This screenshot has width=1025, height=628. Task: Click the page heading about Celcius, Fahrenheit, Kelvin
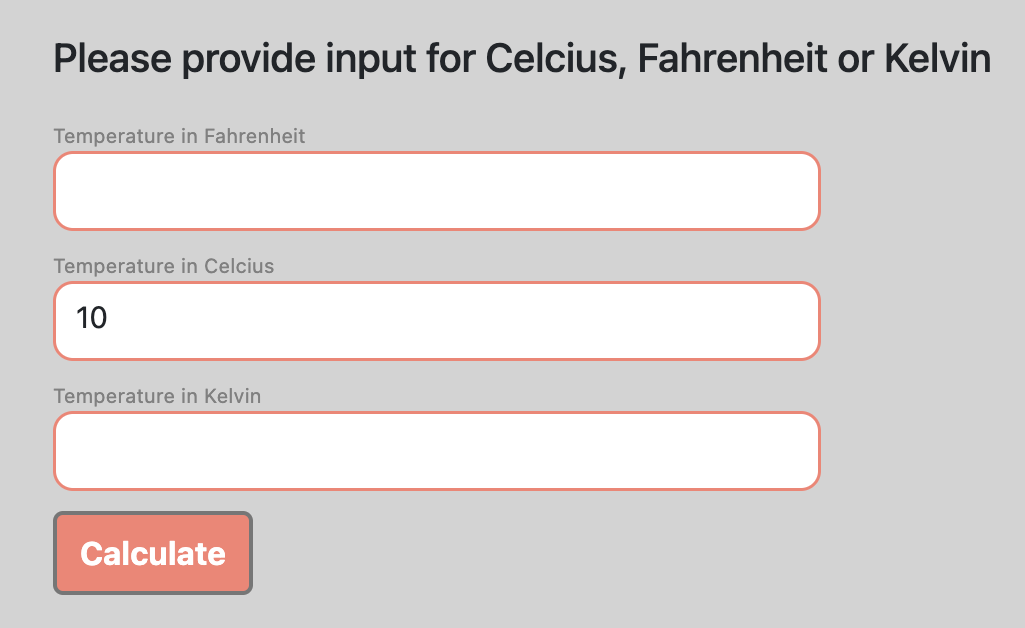click(x=521, y=58)
